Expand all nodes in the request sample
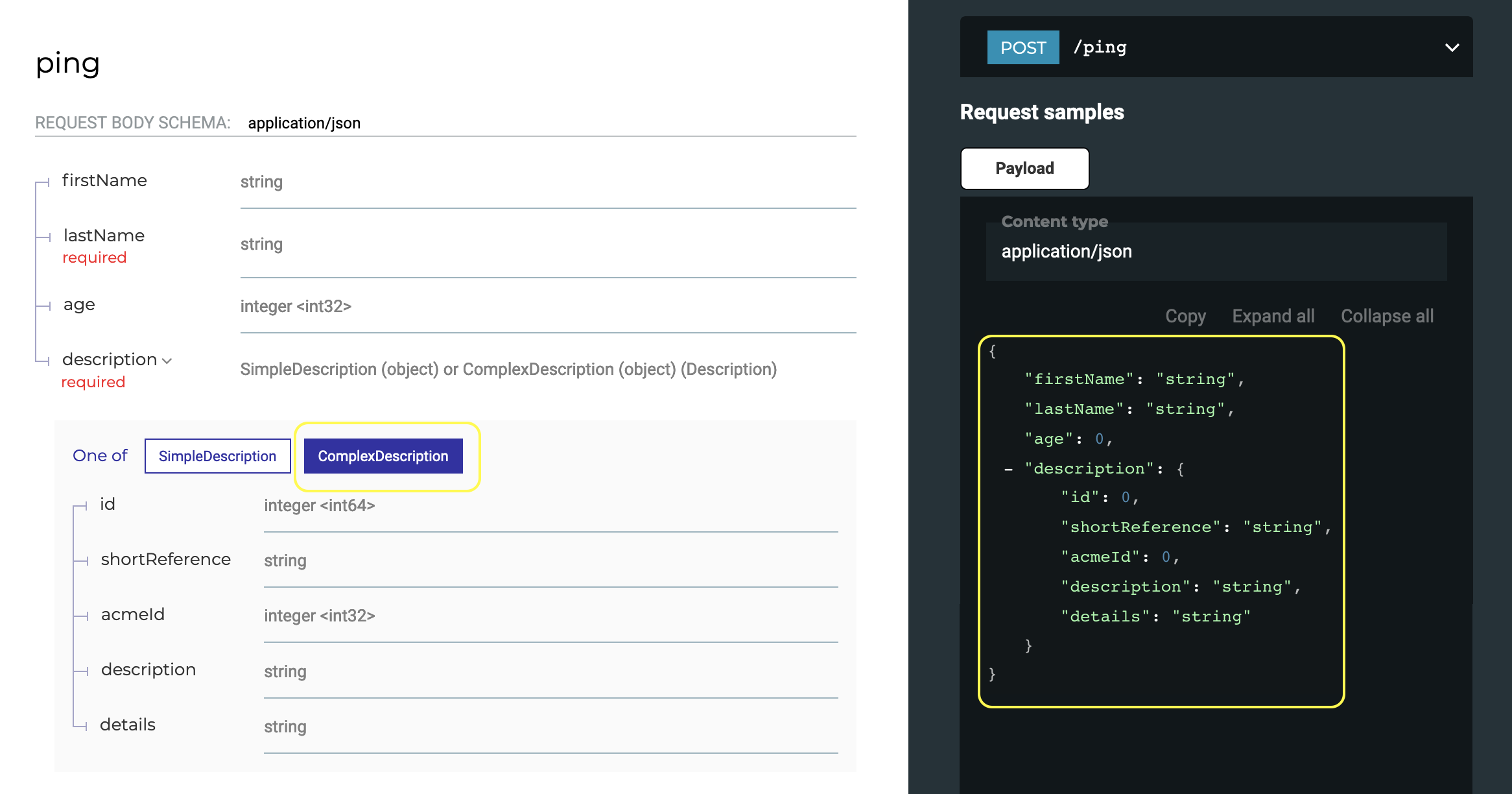 point(1273,316)
